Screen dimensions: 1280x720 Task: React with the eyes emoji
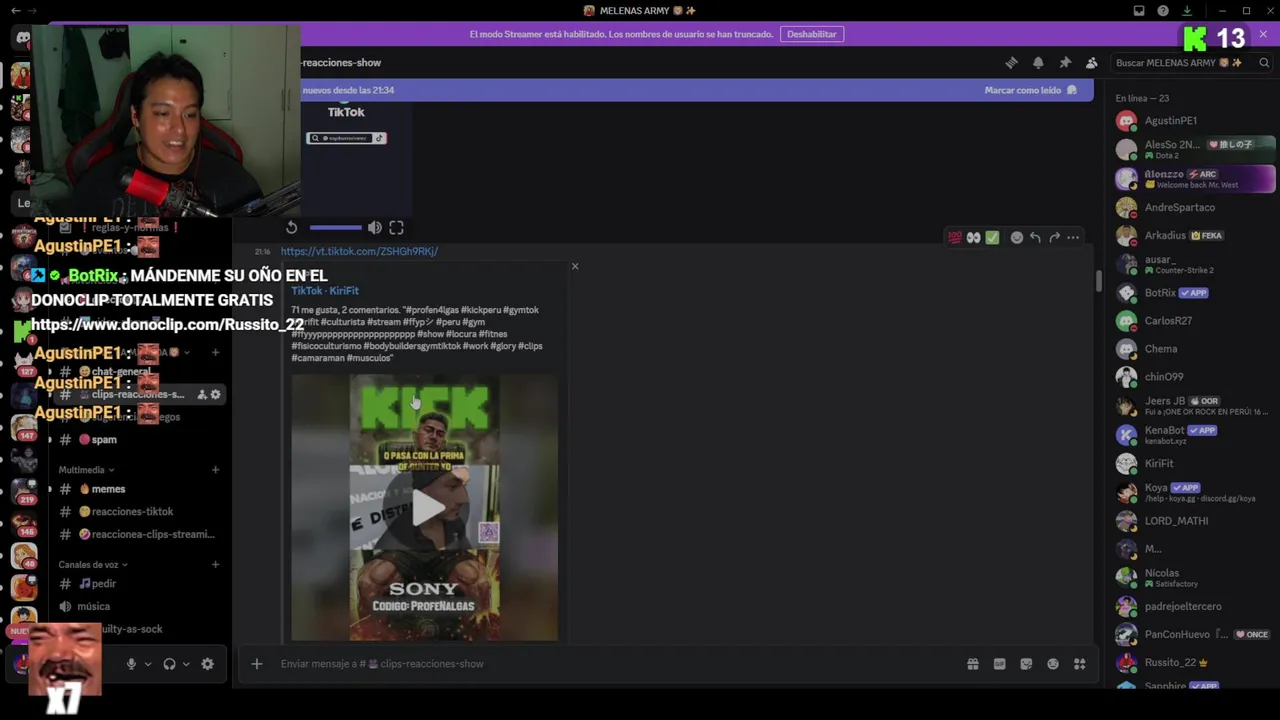[x=973, y=238]
